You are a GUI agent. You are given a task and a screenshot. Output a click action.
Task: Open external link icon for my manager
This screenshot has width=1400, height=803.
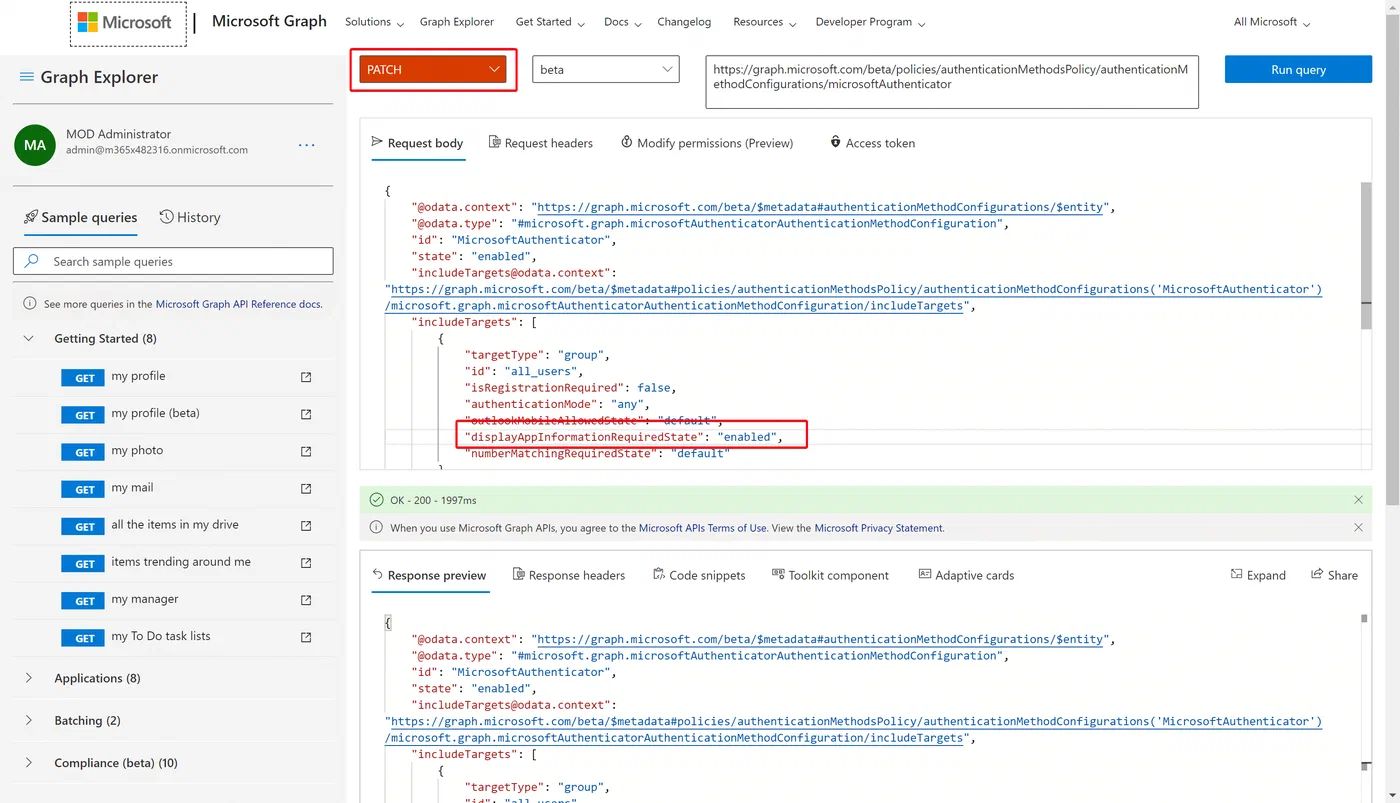(306, 600)
